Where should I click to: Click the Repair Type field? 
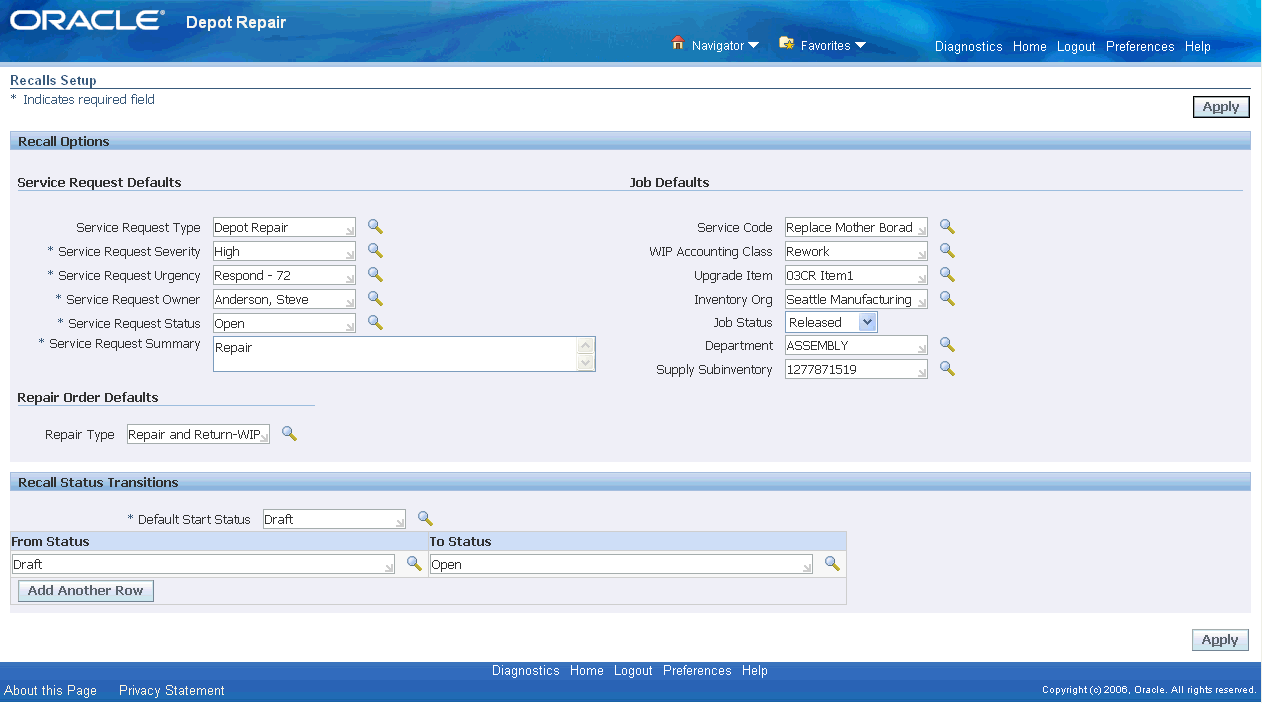(x=198, y=435)
